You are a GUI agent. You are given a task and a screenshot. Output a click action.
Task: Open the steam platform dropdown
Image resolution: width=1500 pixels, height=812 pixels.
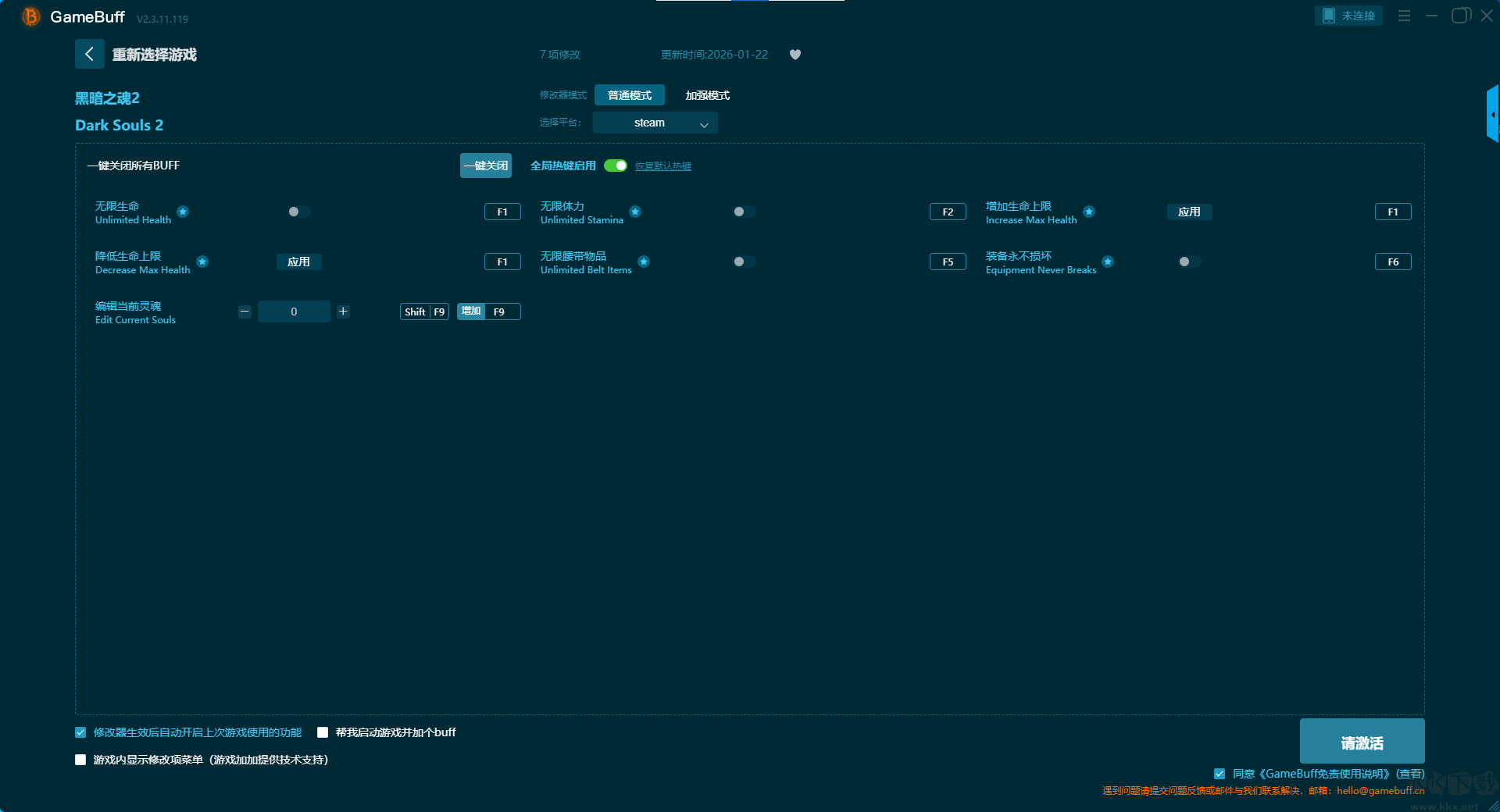(x=655, y=123)
